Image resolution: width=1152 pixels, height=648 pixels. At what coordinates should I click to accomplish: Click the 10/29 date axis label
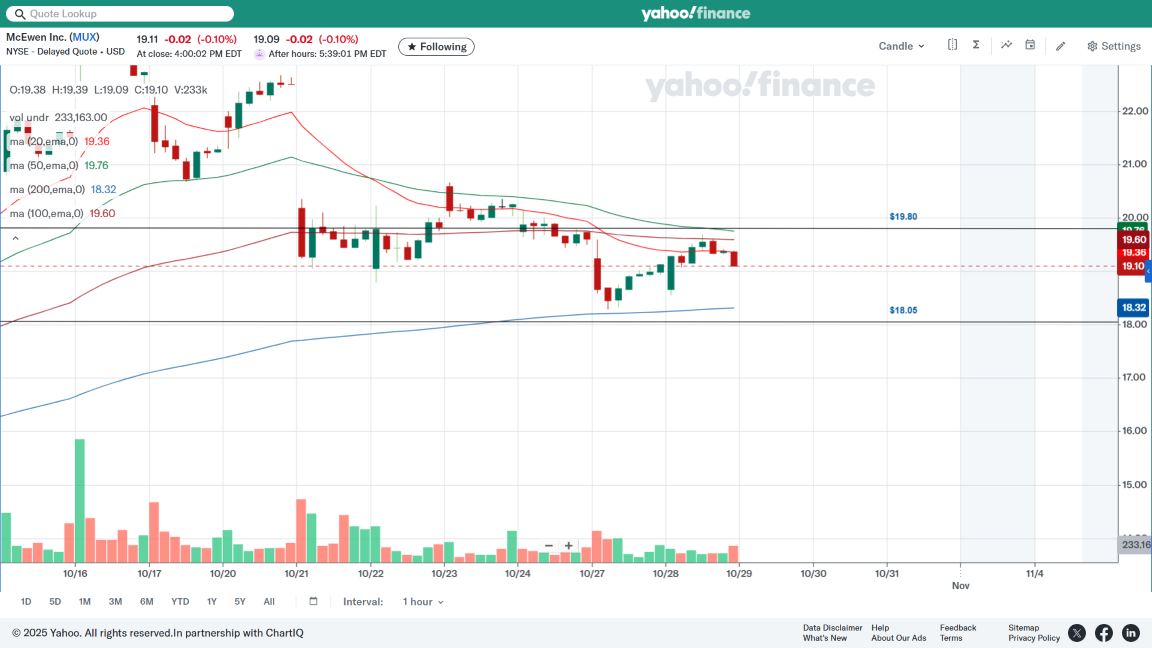(739, 573)
